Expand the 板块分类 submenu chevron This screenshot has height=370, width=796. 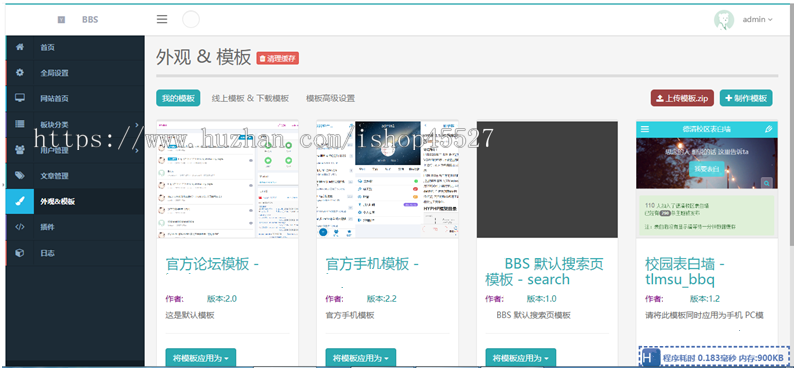coord(136,124)
